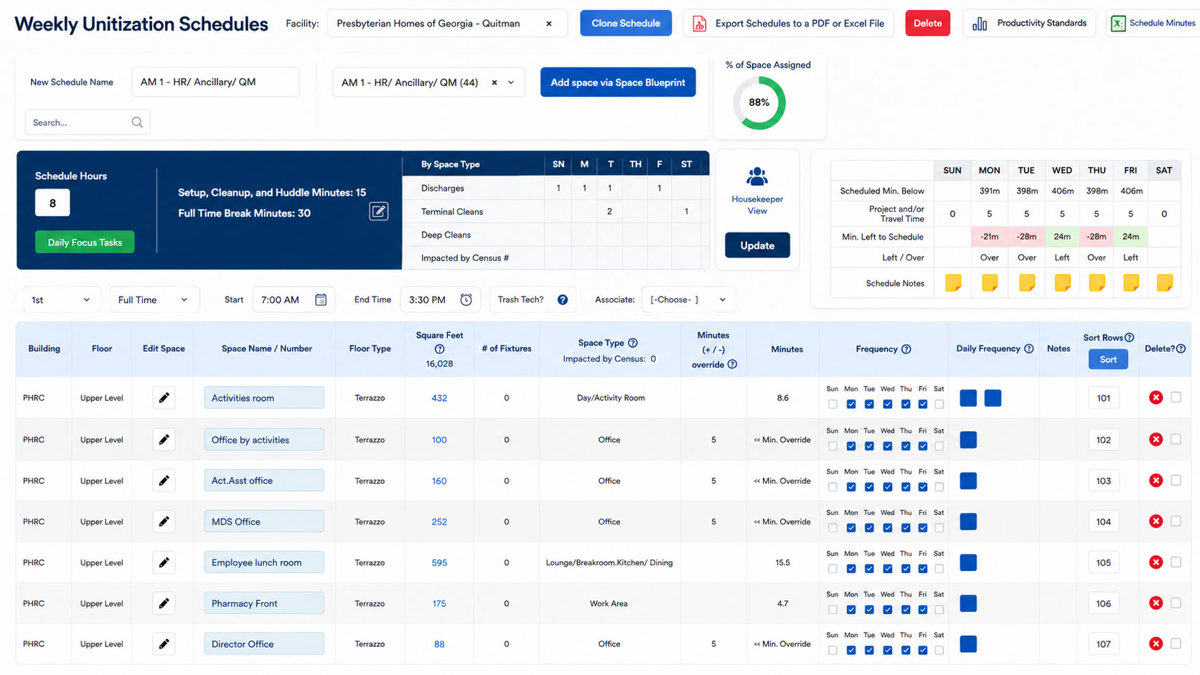Click the red delete X for row 107

(x=1156, y=644)
